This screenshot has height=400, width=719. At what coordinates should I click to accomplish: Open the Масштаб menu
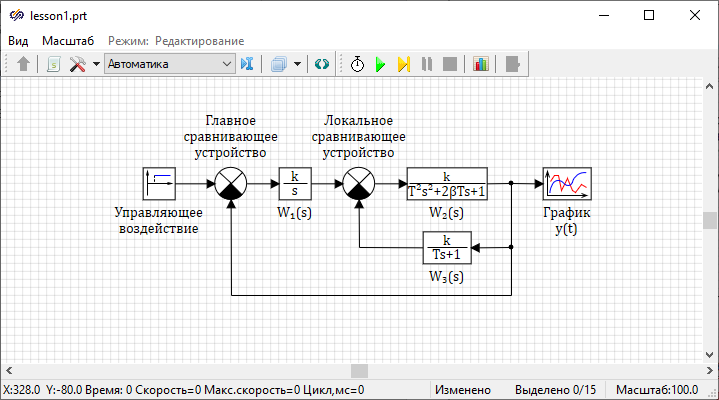[68, 41]
